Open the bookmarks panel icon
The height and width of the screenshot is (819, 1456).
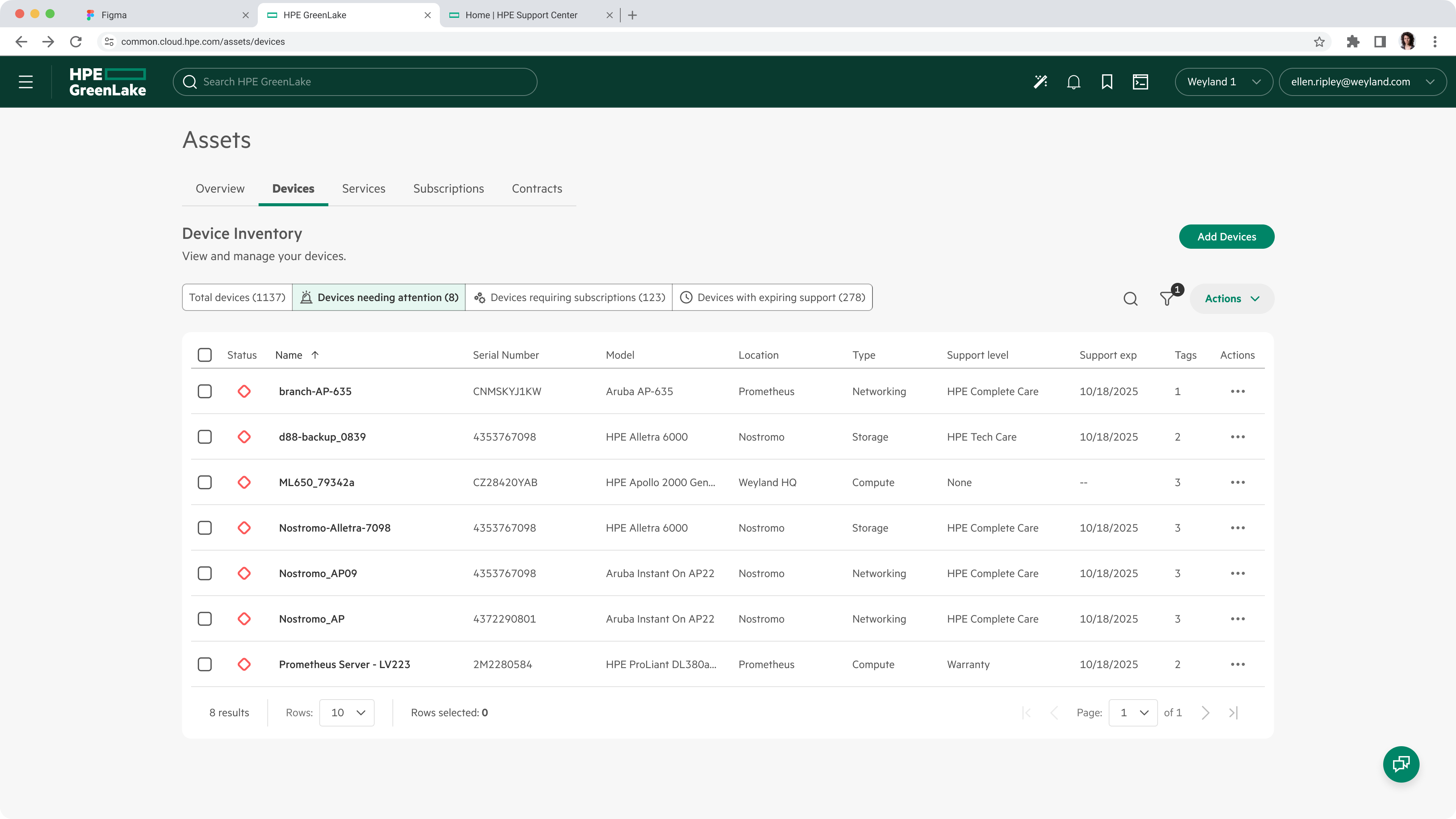coord(1106,82)
